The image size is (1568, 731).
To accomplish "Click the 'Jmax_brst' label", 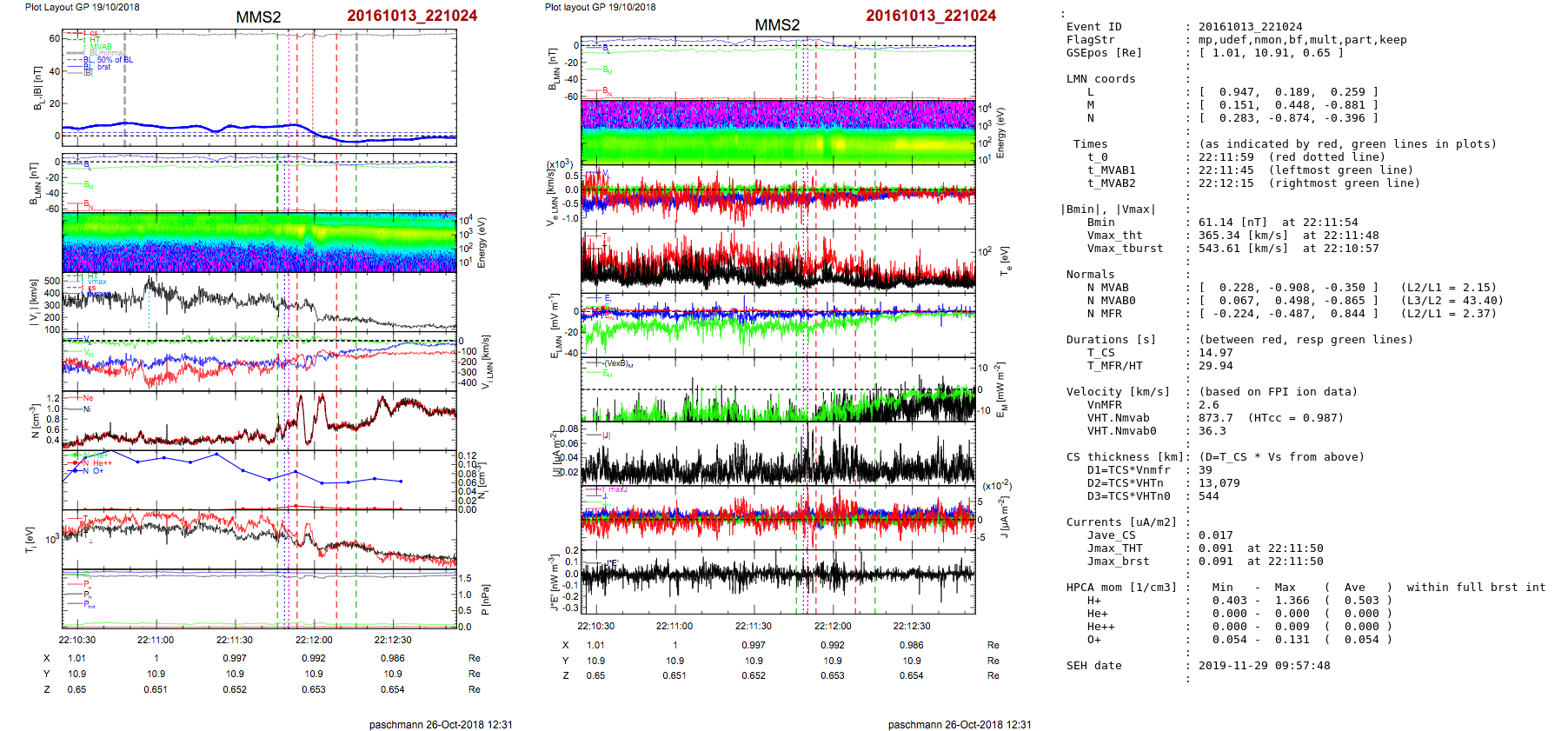I will 1118,562.
